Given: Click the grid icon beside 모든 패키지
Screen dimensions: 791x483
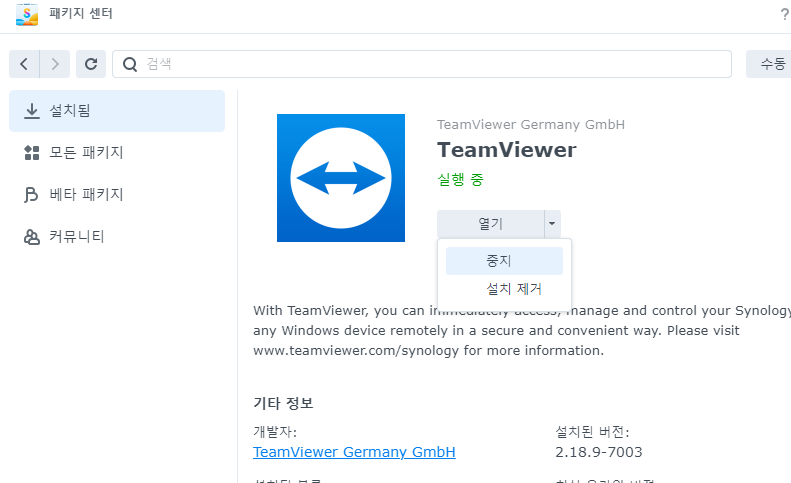Looking at the screenshot, I should pyautogui.click(x=32, y=152).
